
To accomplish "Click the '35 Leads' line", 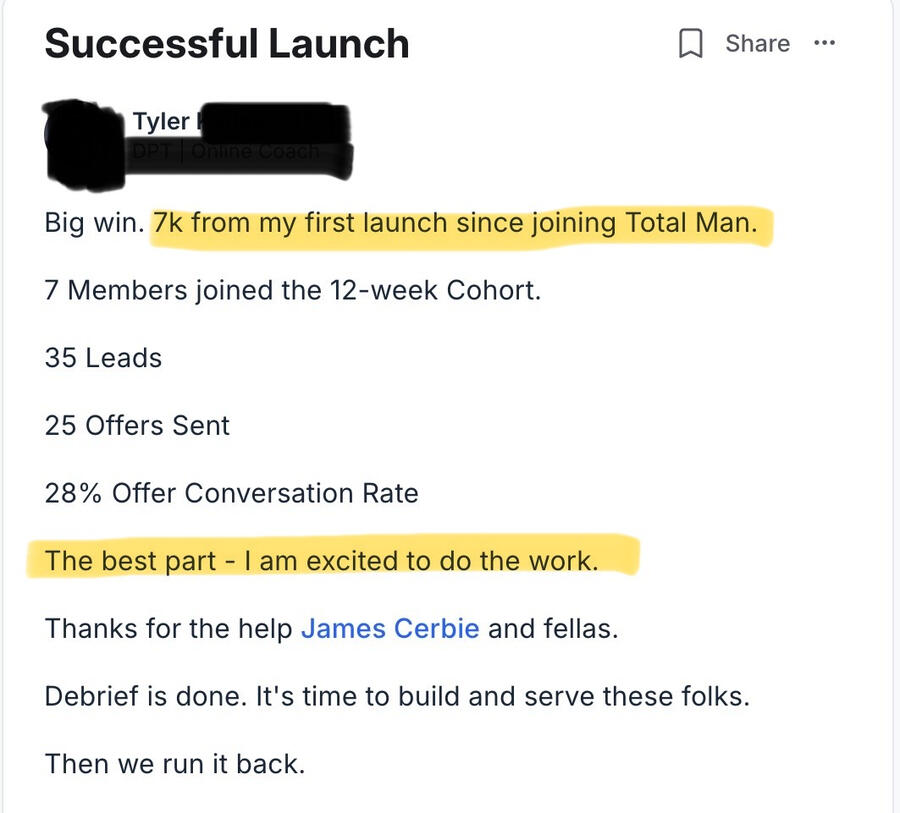I will click(103, 358).
